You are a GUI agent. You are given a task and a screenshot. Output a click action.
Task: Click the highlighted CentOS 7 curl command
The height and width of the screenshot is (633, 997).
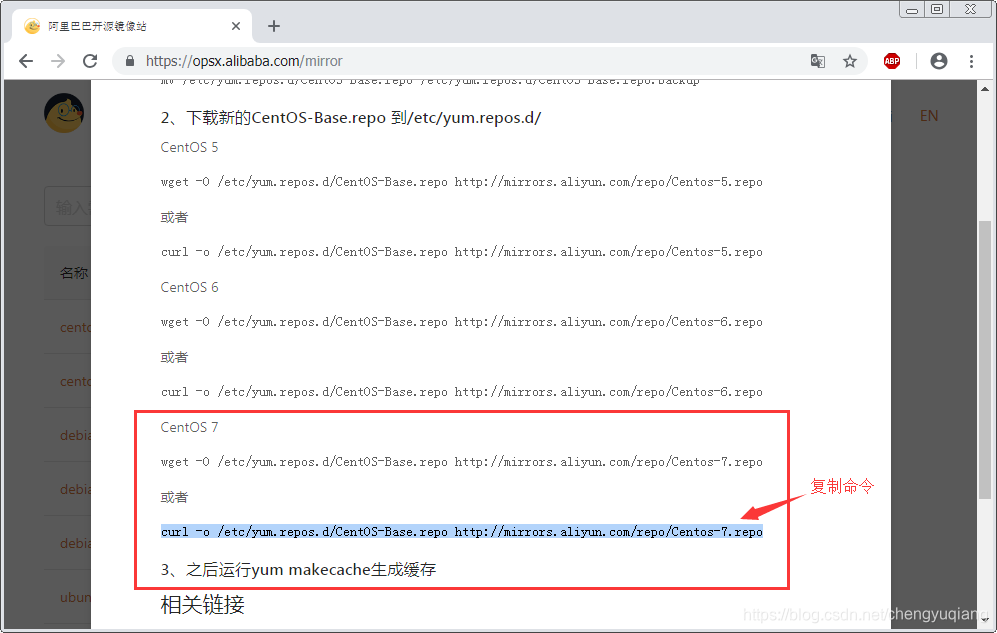pos(462,531)
